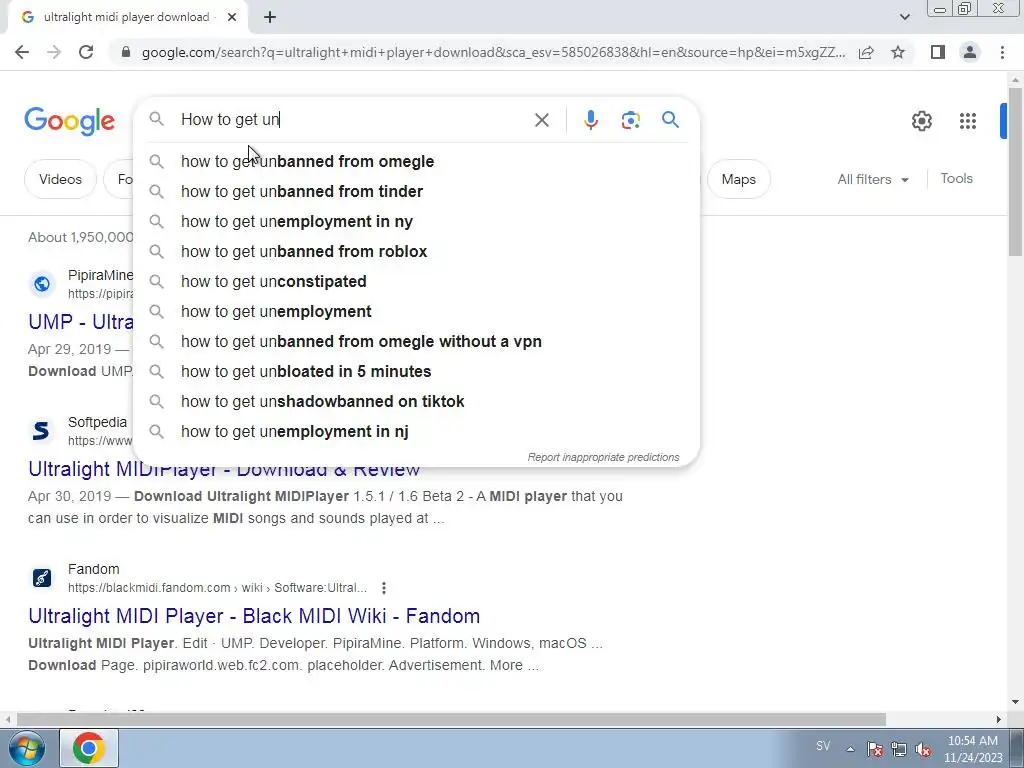Bookmark this tab with the star

[x=898, y=52]
